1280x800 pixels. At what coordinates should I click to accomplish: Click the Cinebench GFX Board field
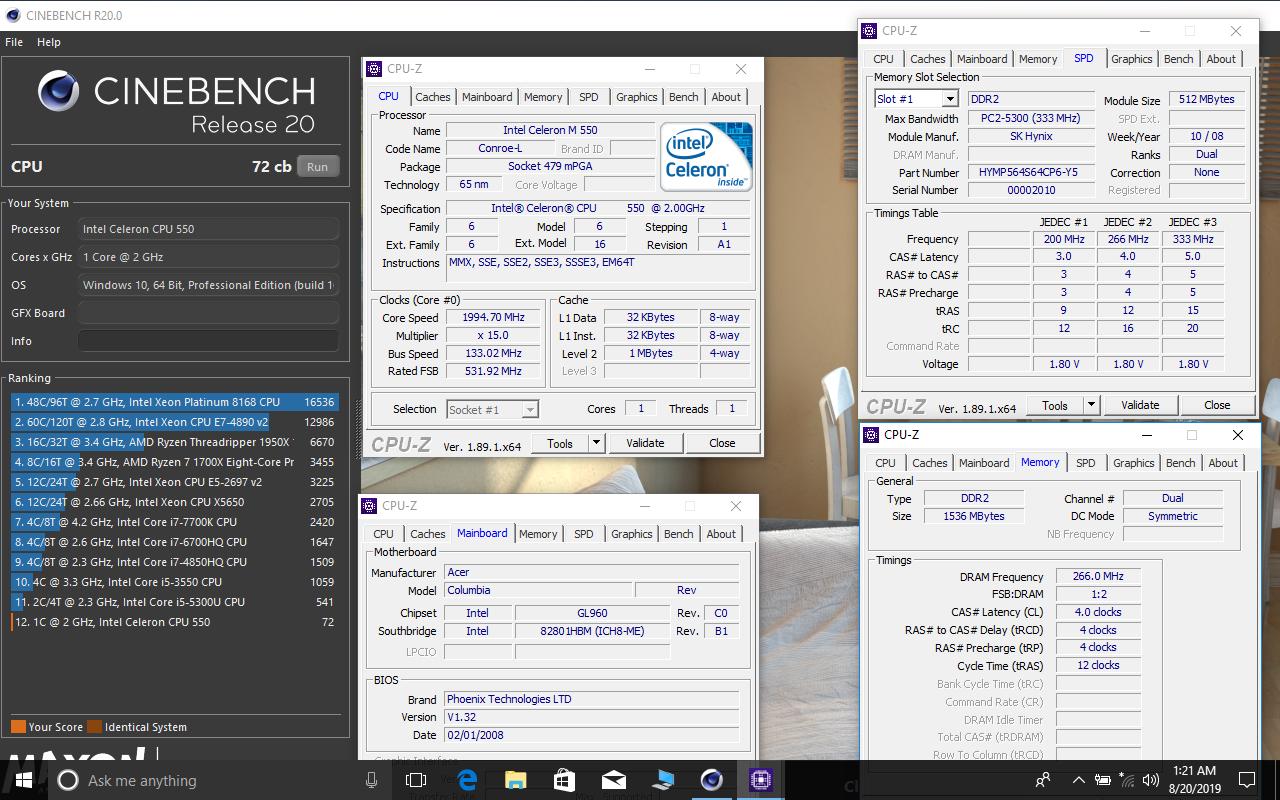pos(208,313)
